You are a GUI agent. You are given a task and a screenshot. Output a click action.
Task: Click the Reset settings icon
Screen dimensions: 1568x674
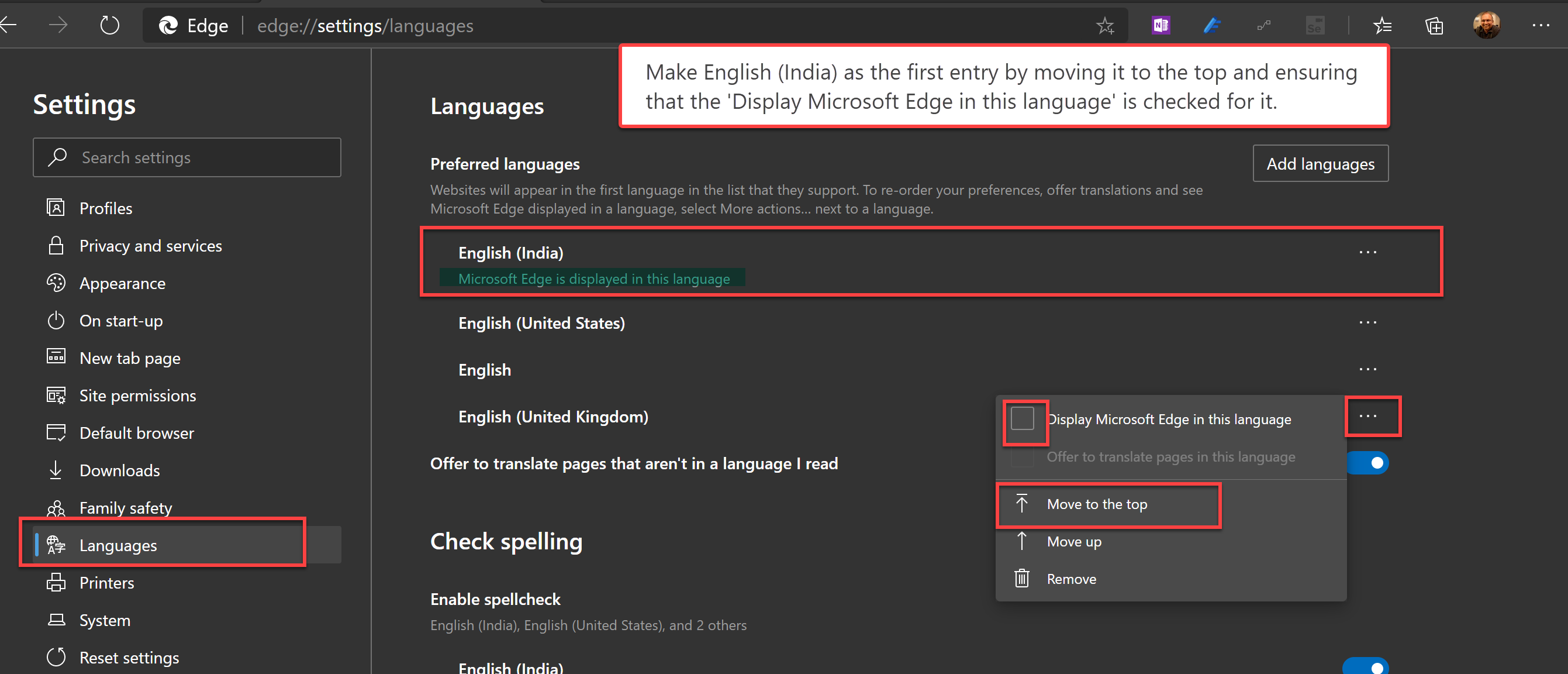[56, 657]
